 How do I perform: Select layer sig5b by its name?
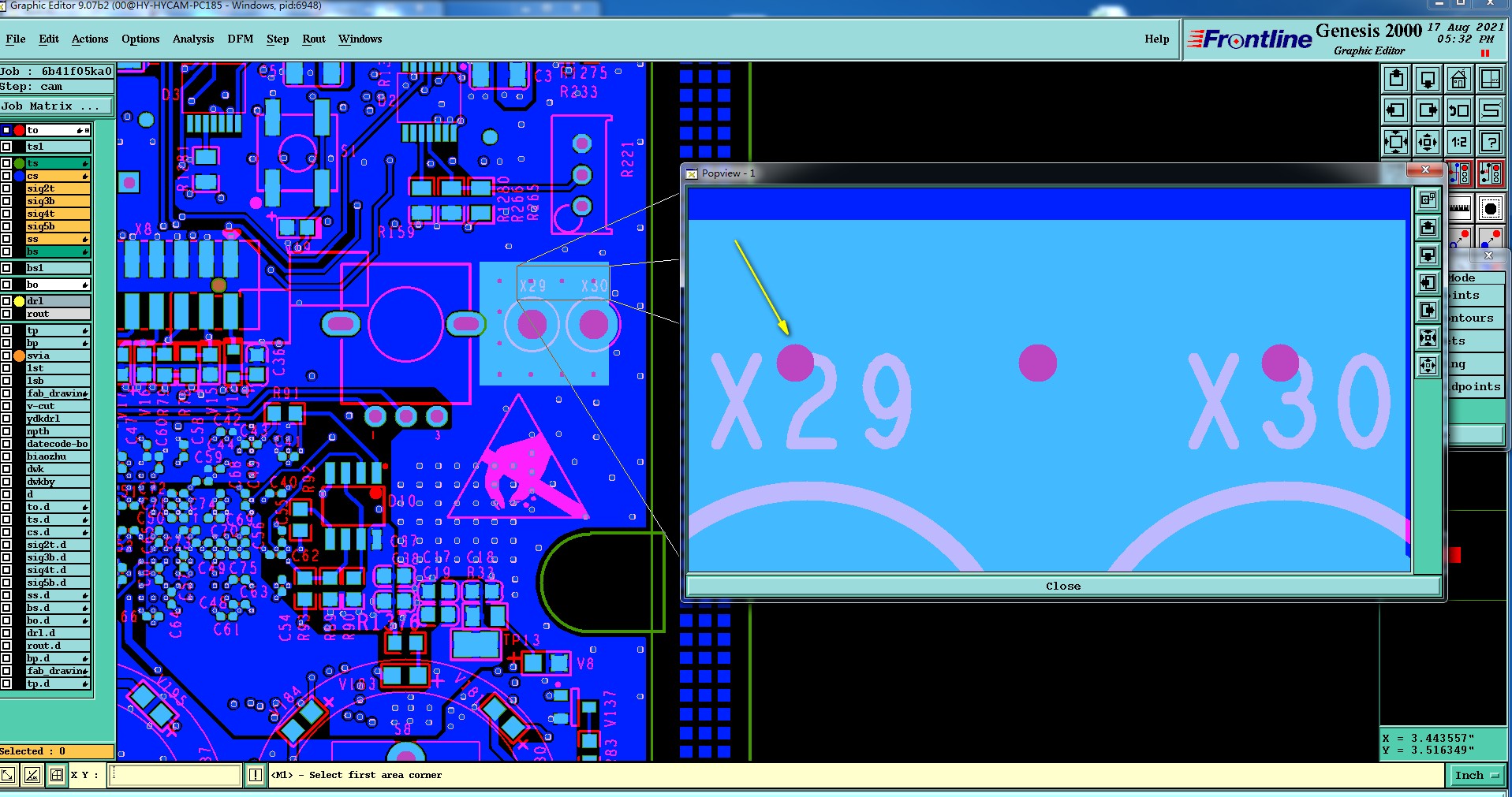click(x=58, y=226)
